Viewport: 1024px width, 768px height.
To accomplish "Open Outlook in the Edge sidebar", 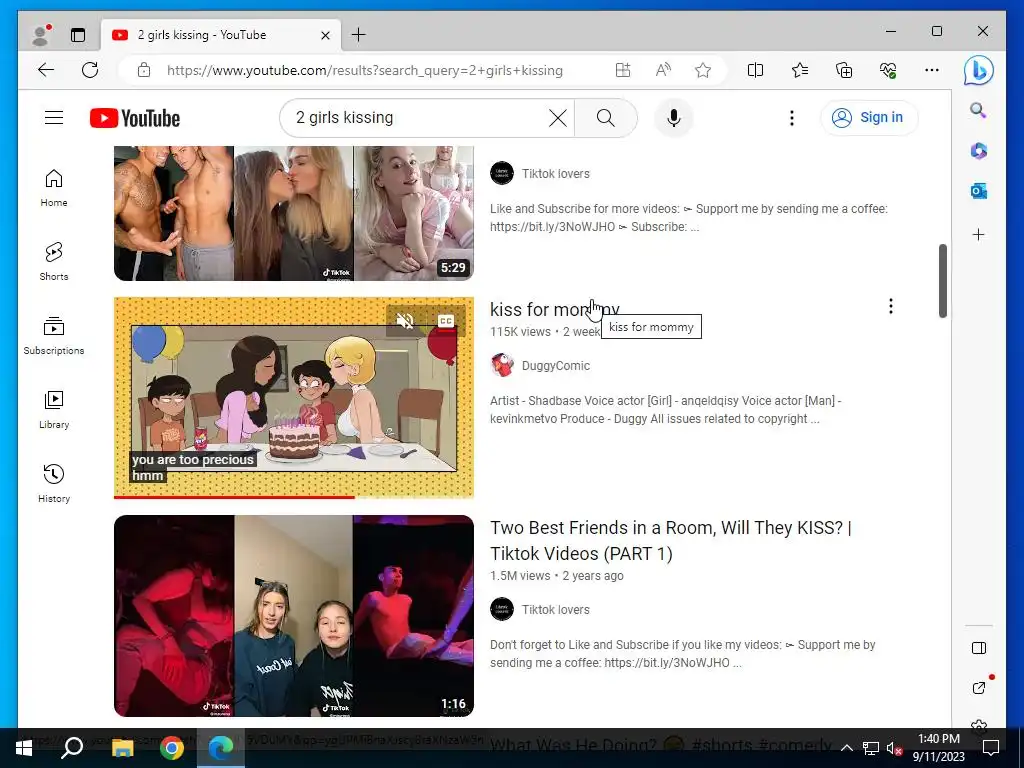I will [x=978, y=191].
